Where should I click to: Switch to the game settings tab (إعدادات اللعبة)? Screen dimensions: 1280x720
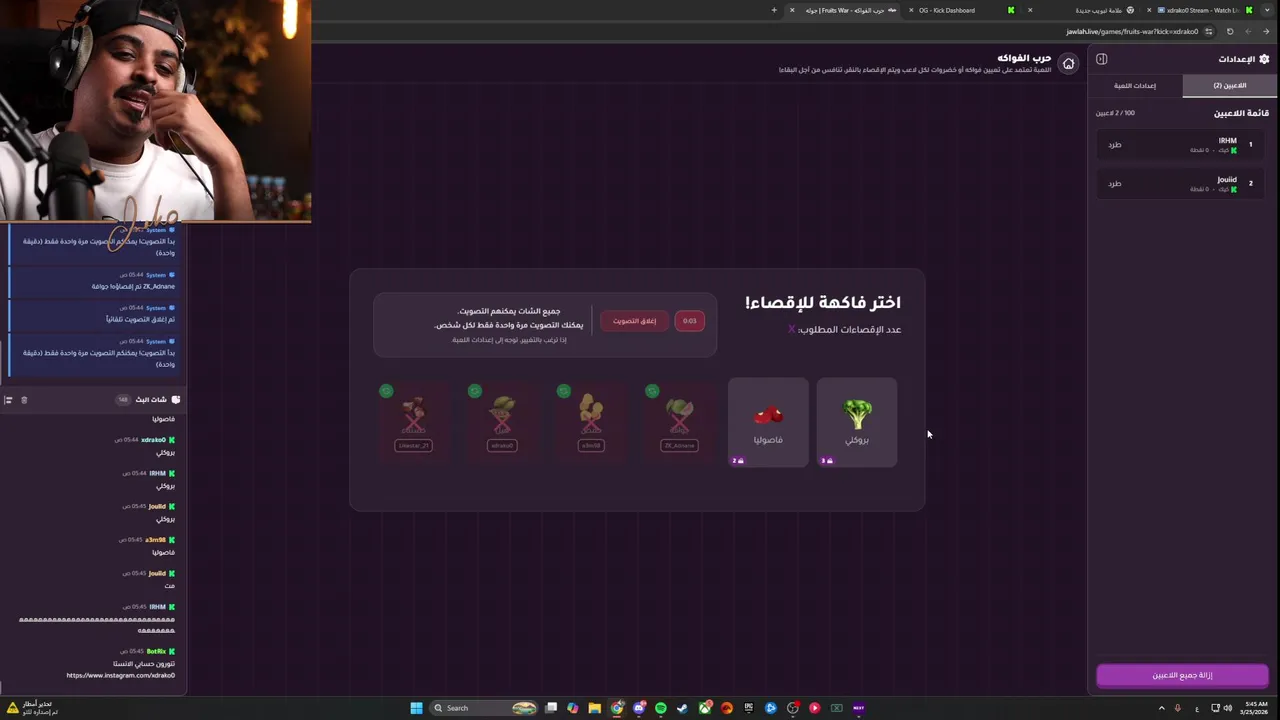pyautogui.click(x=1135, y=86)
